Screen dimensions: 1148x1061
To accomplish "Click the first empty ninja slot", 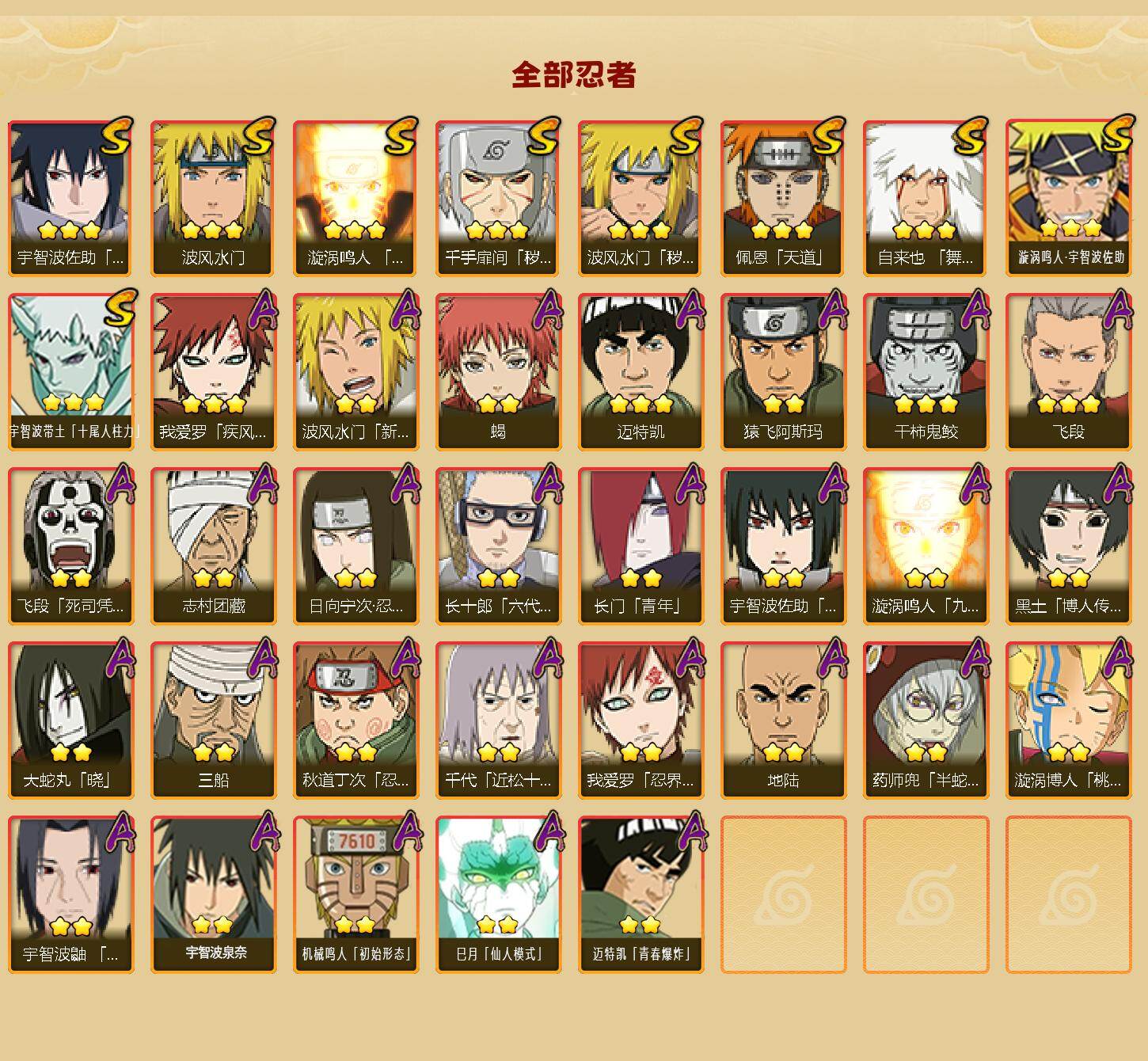I will tap(783, 895).
